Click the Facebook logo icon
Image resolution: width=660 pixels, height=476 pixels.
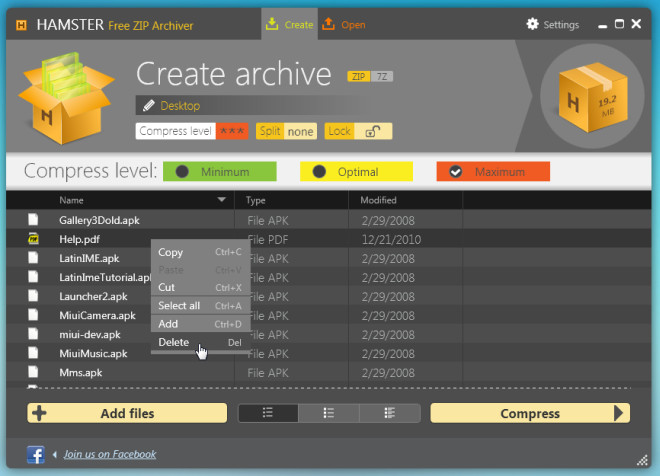click(x=36, y=455)
